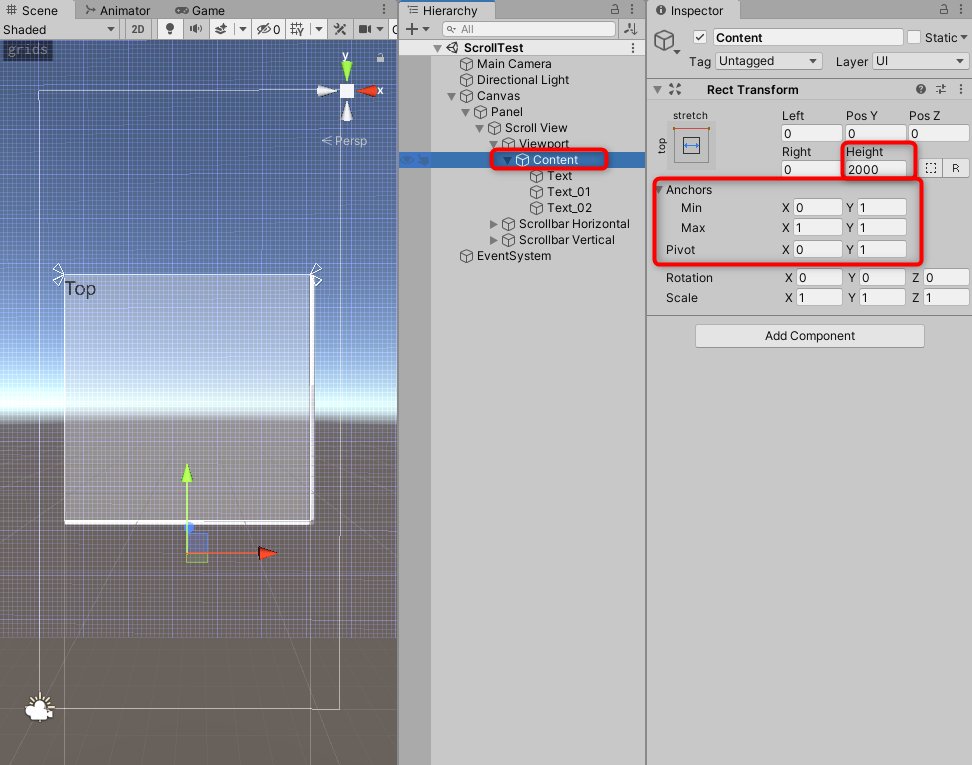This screenshot has width=972, height=765.
Task: Toggle scene audio speaker icon
Action: click(x=196, y=29)
